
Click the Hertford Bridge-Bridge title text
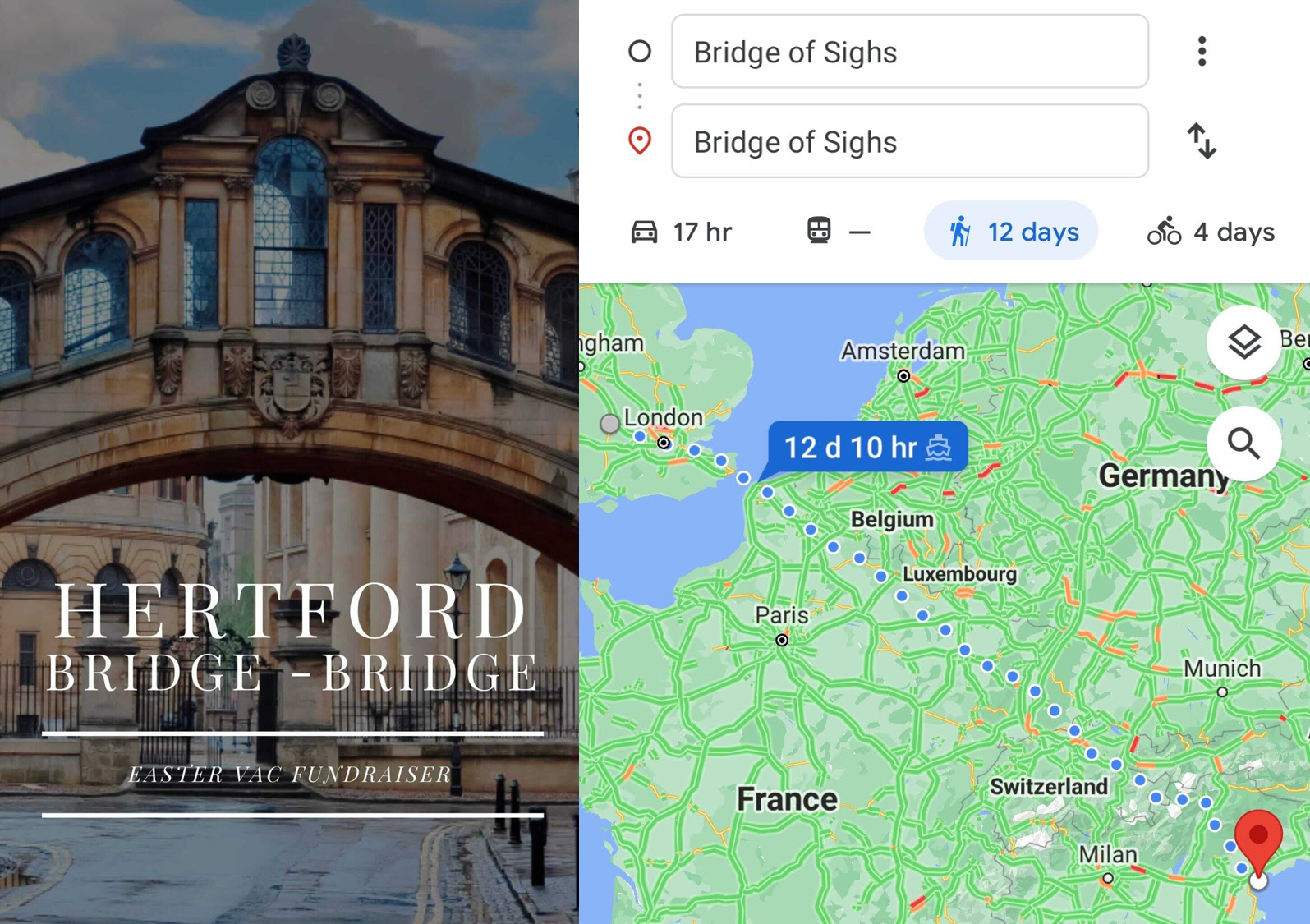tap(292, 637)
